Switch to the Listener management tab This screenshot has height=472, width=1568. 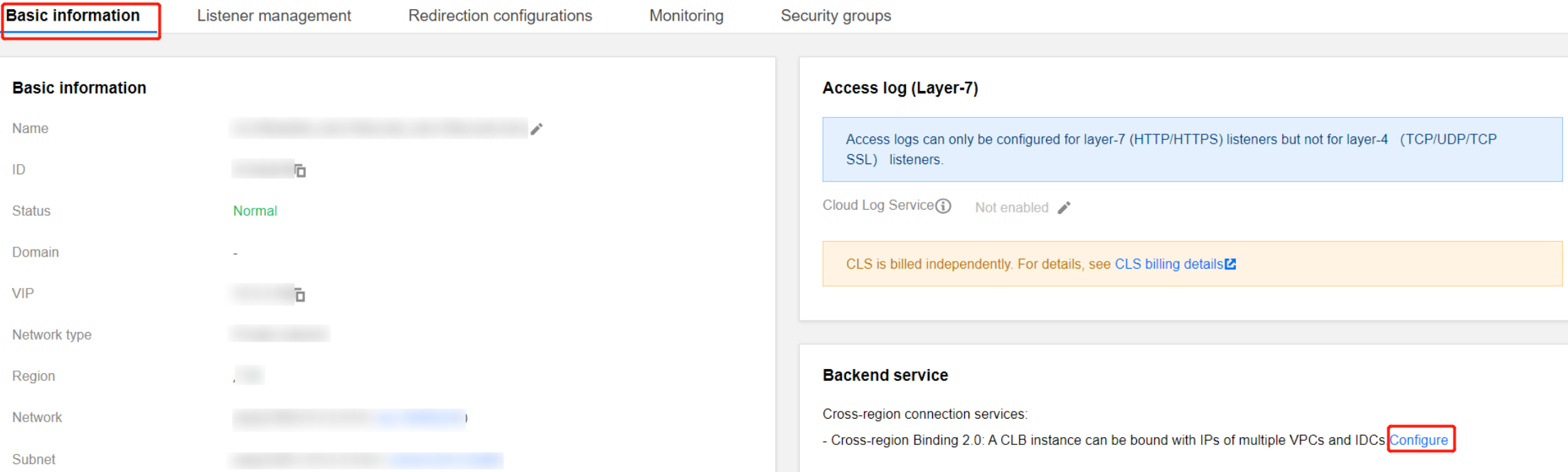274,16
